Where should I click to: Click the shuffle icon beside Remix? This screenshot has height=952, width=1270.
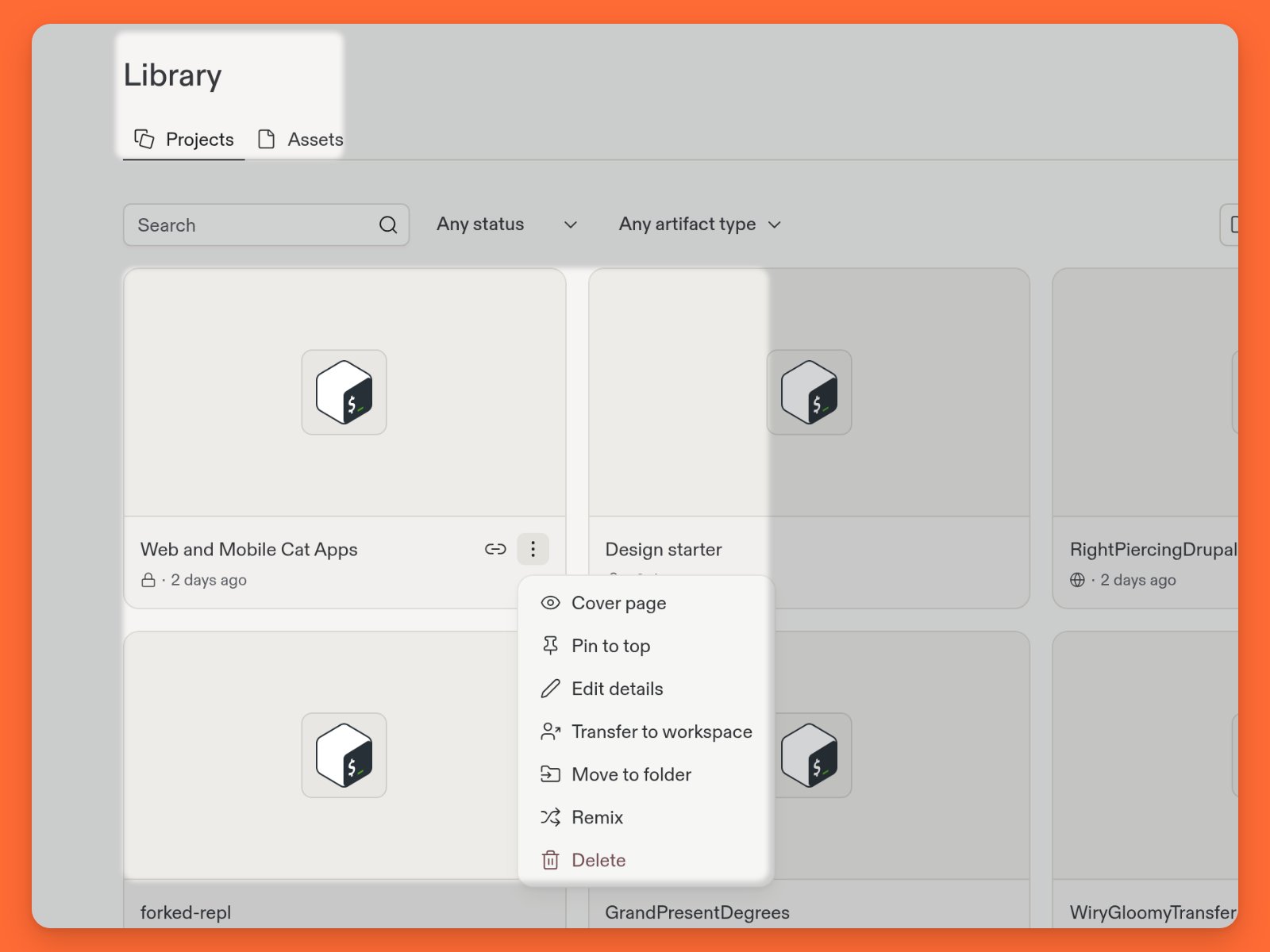[x=550, y=817]
